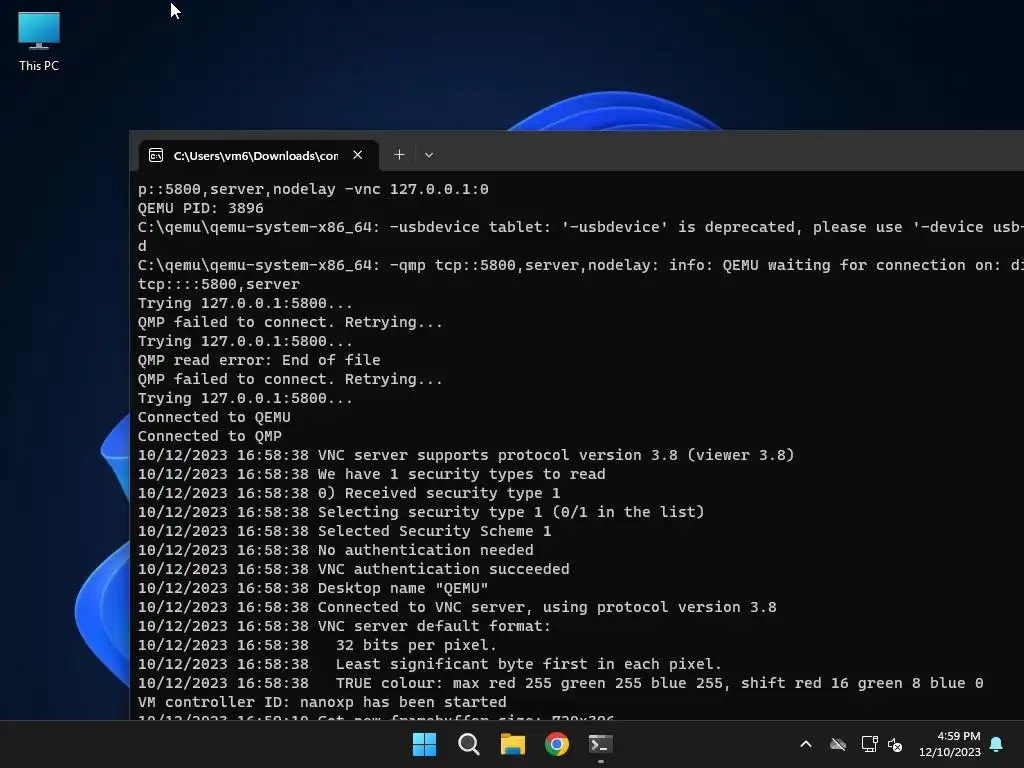Select the C:\Users\vm6\Downloads terminal tab
This screenshot has width=1024, height=768.
(x=259, y=155)
